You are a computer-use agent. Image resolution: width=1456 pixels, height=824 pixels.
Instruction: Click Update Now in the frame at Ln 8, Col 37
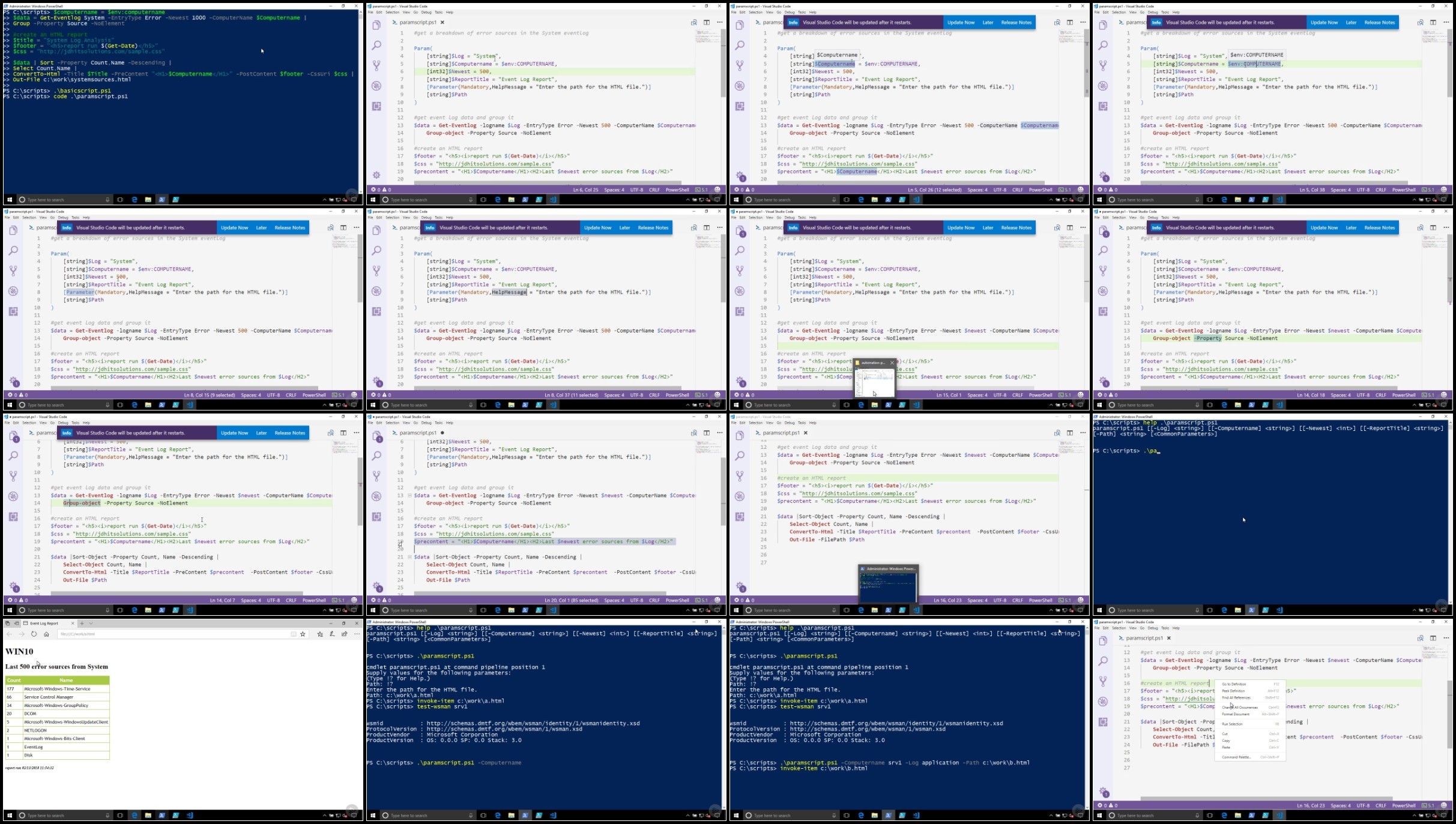pos(597,227)
